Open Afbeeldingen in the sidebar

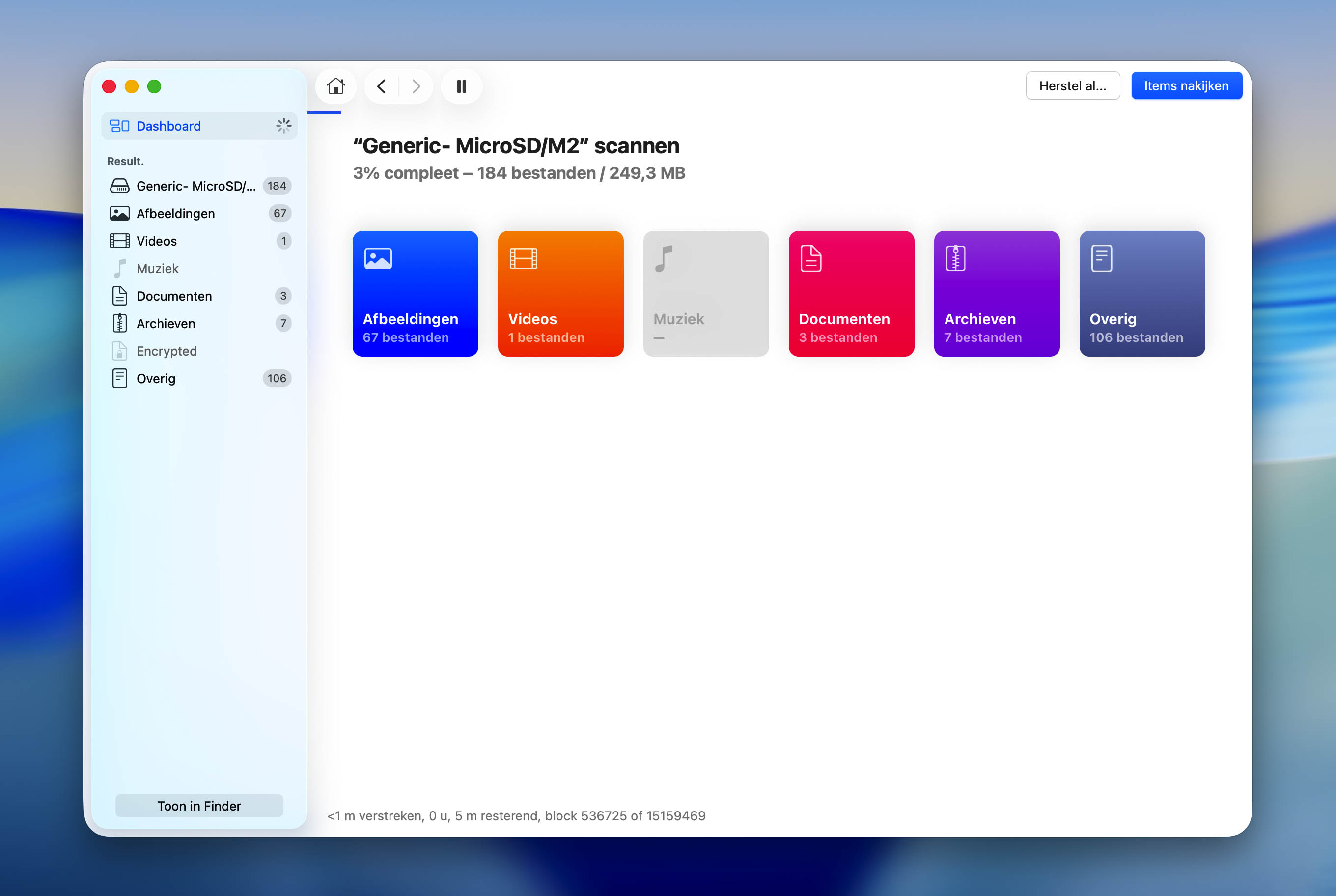tap(199, 213)
